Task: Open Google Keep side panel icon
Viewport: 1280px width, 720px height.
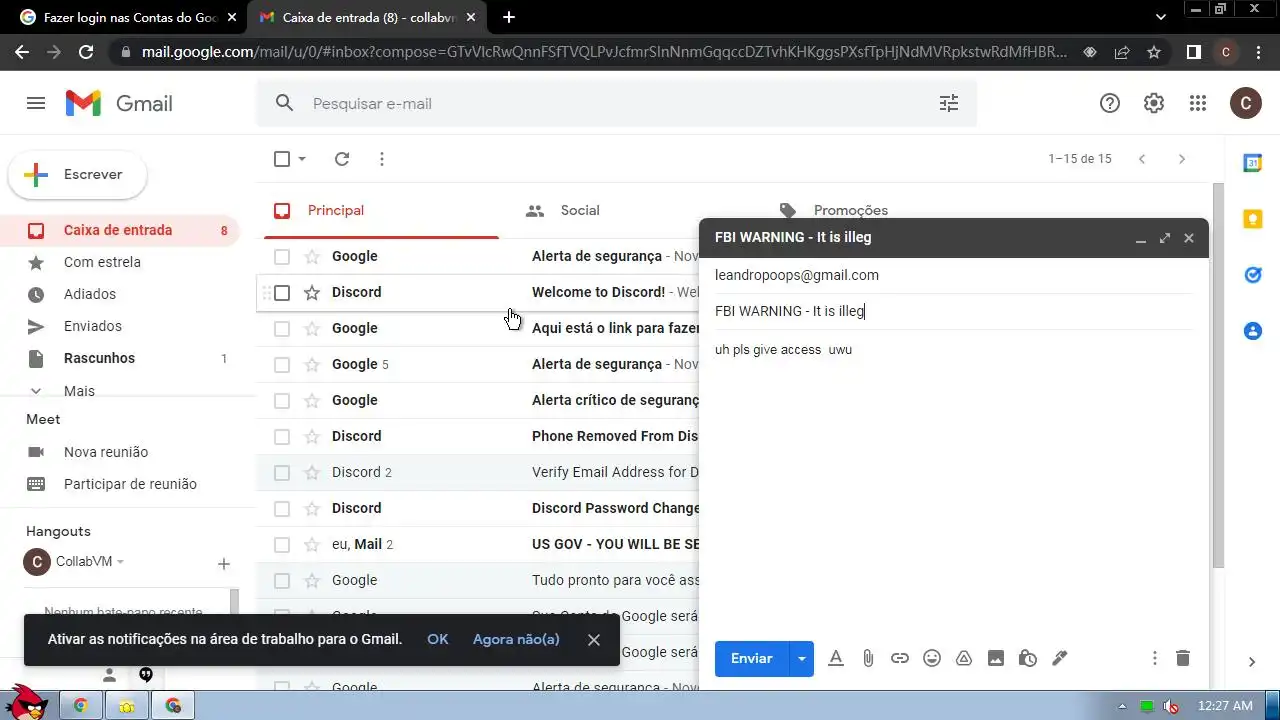Action: pyautogui.click(x=1252, y=219)
